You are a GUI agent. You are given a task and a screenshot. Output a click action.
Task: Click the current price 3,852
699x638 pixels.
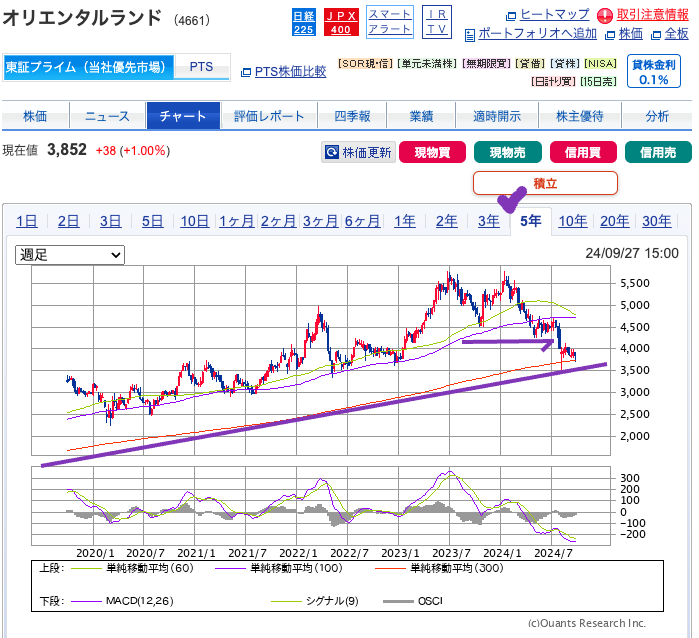(x=67, y=150)
